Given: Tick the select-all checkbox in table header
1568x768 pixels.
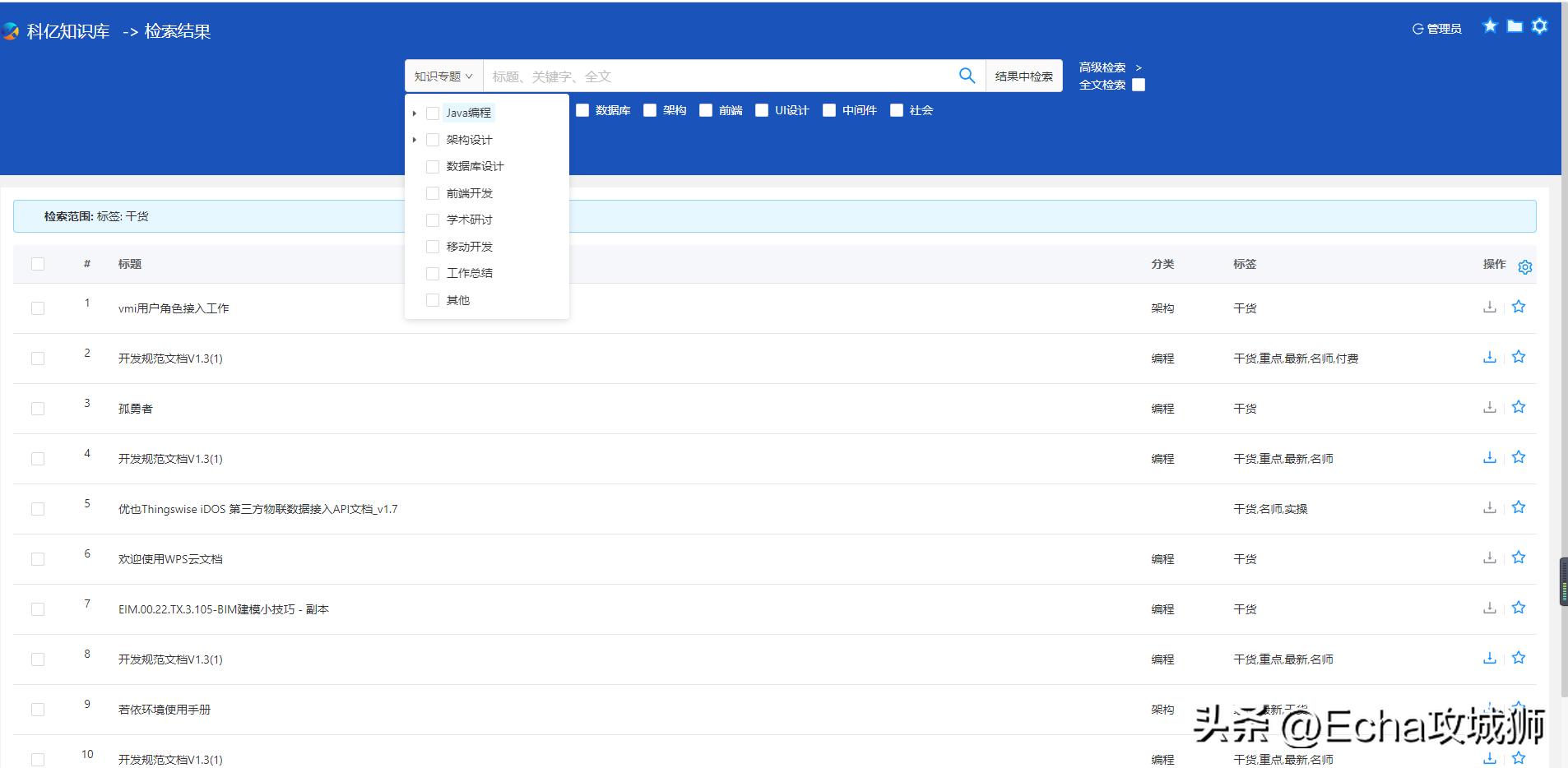Looking at the screenshot, I should coord(38,264).
